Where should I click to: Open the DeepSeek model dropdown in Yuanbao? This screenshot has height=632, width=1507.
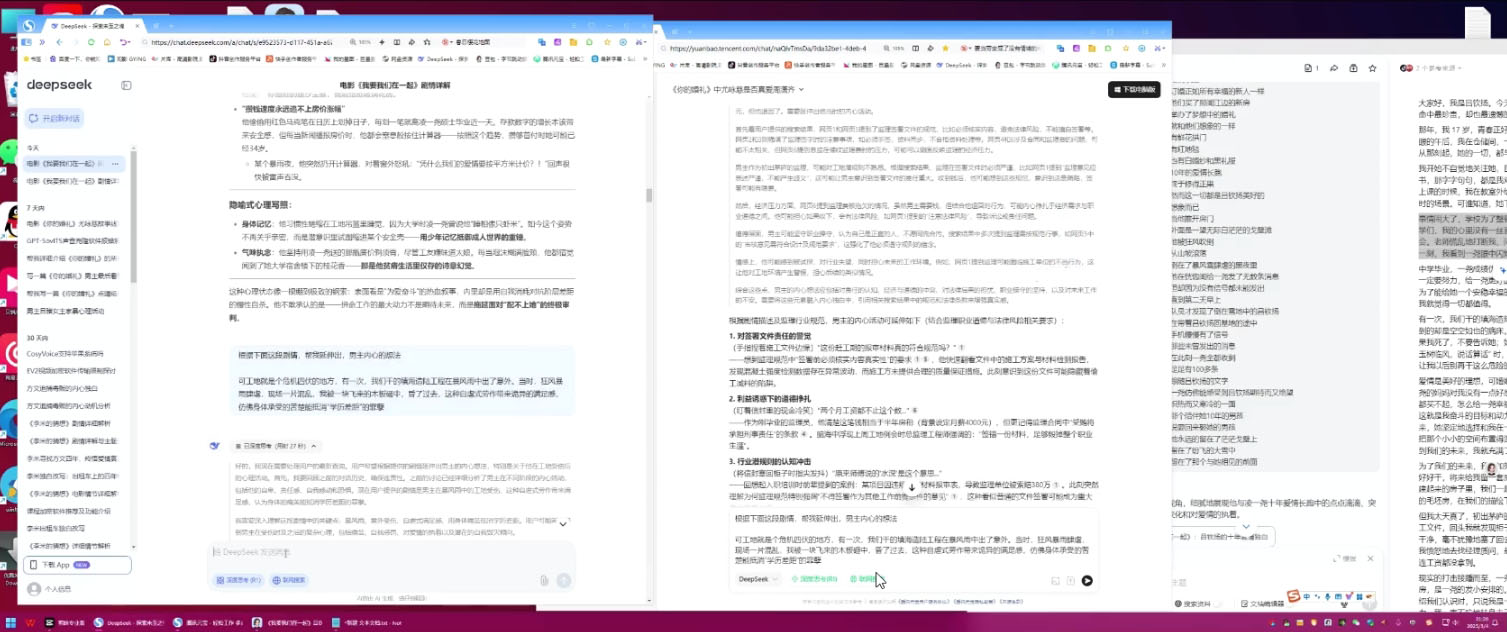(758, 579)
